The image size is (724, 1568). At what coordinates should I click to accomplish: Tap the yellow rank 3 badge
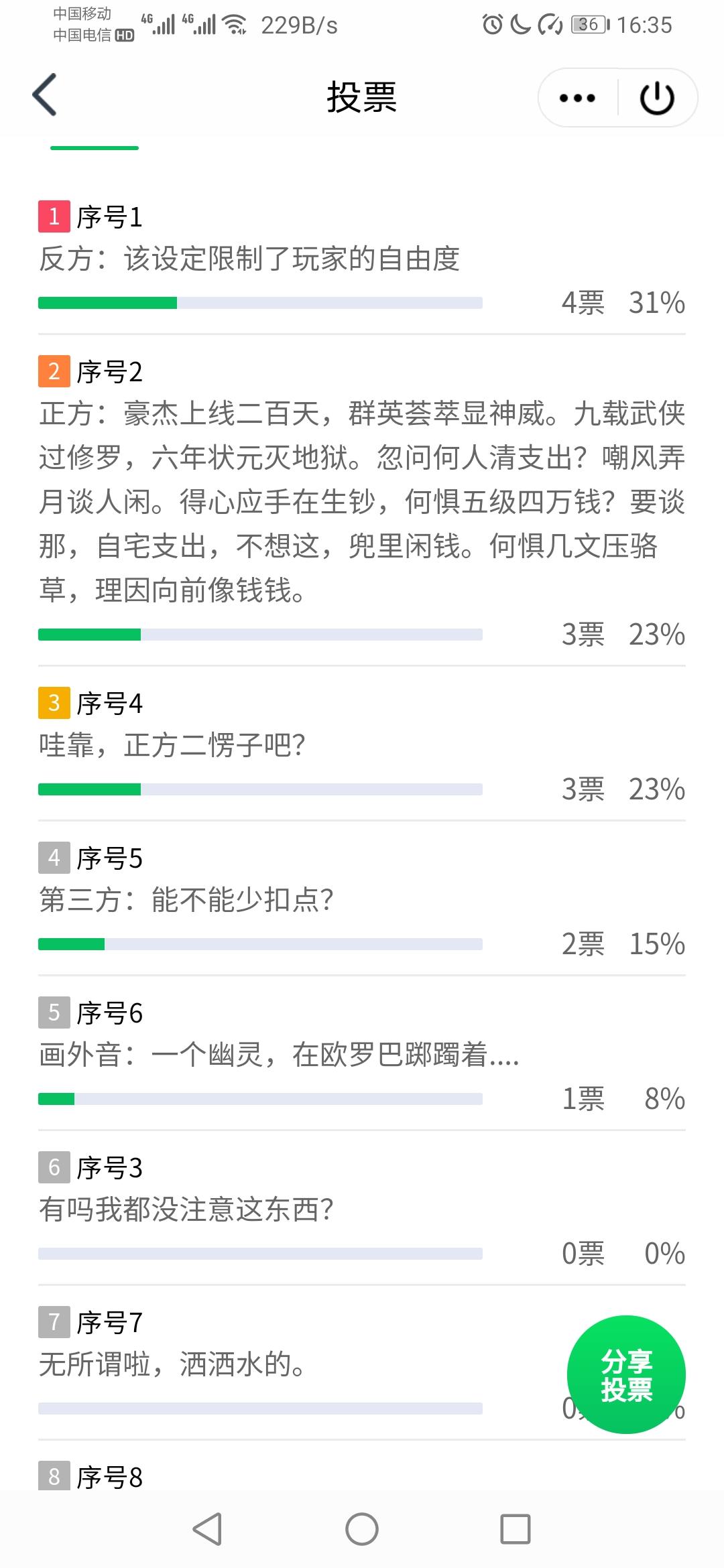pos(54,703)
